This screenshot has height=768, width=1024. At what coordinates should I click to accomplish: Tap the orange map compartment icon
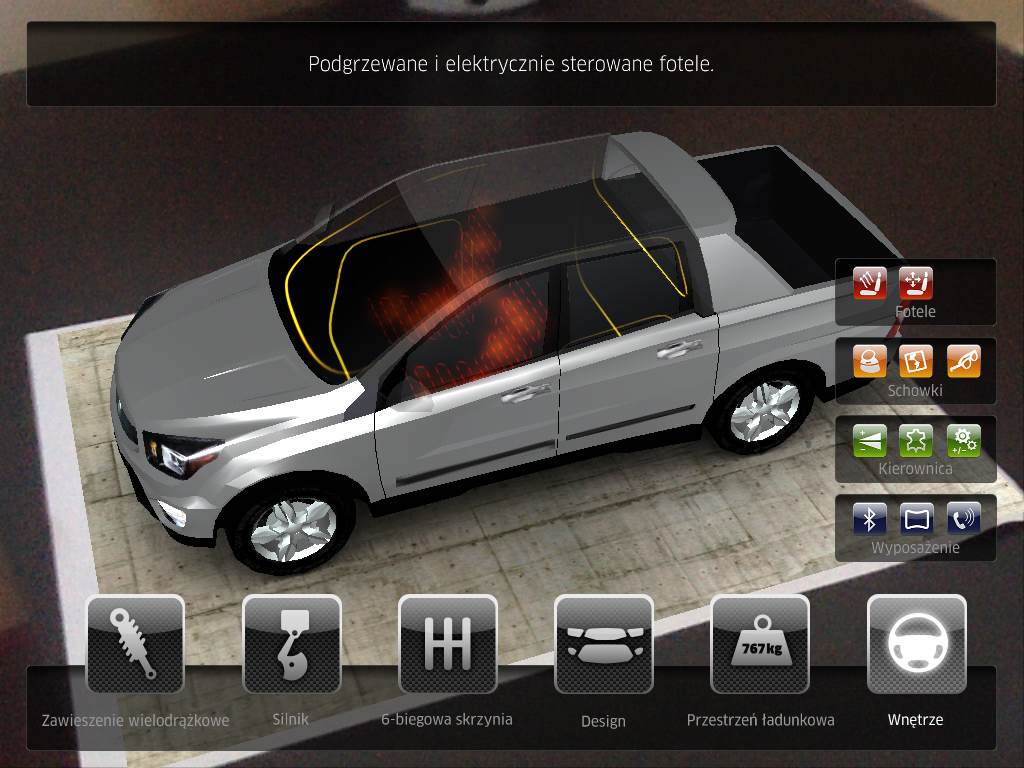pos(916,362)
